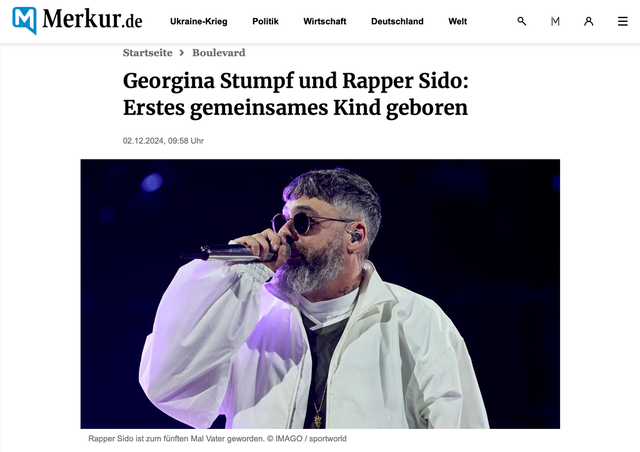Click the Boulevard breadcrumb link
The width and height of the screenshot is (640, 452).
[219, 53]
